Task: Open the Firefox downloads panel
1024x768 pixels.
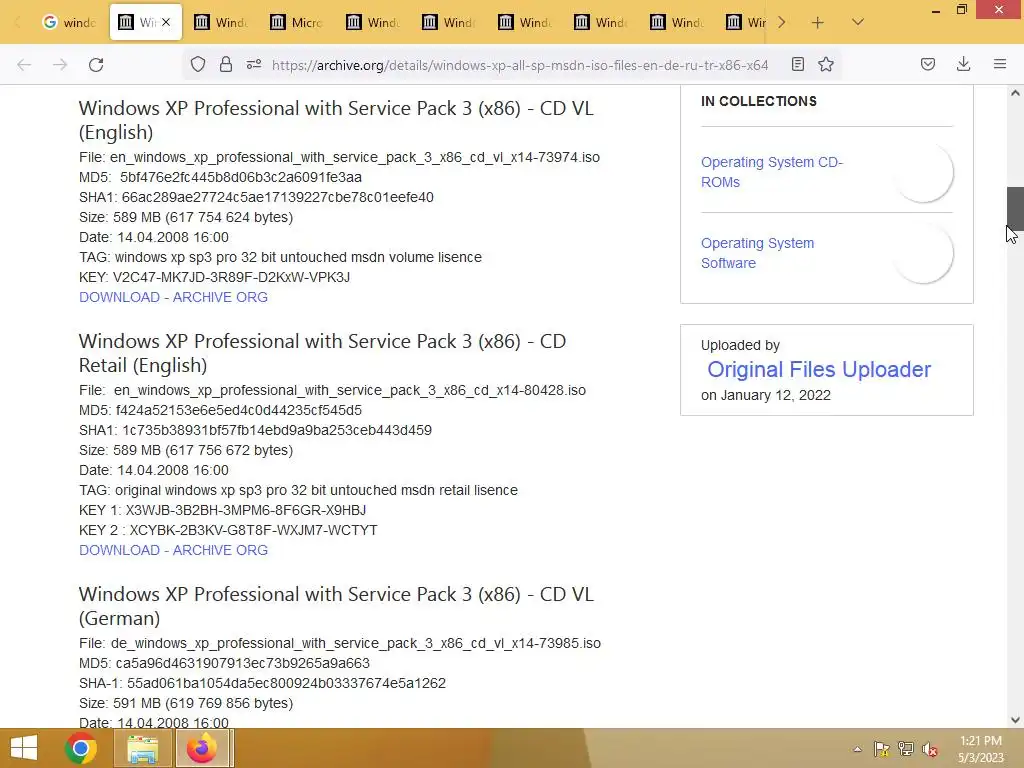Action: 963,64
